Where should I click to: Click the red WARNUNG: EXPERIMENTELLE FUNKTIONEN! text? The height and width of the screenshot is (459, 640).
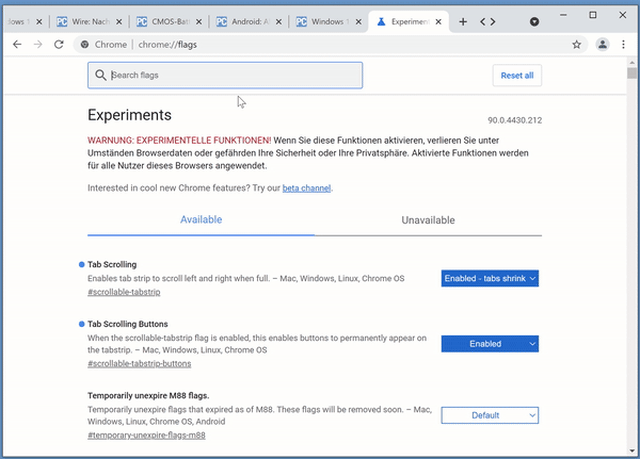pyautogui.click(x=179, y=140)
